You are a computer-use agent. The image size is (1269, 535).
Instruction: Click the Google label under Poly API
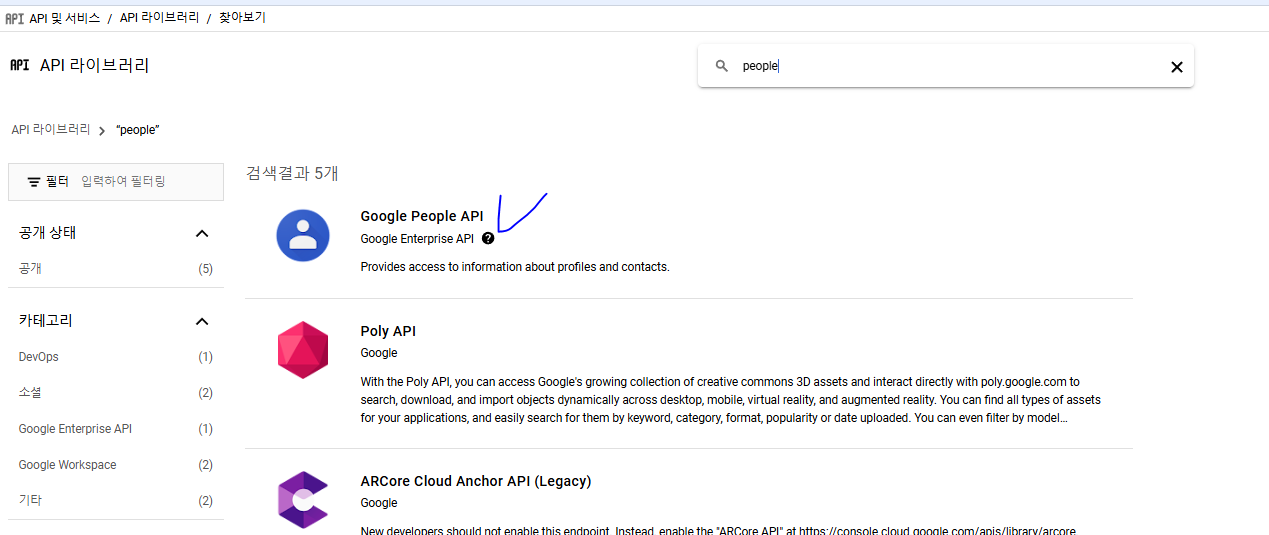click(x=379, y=353)
